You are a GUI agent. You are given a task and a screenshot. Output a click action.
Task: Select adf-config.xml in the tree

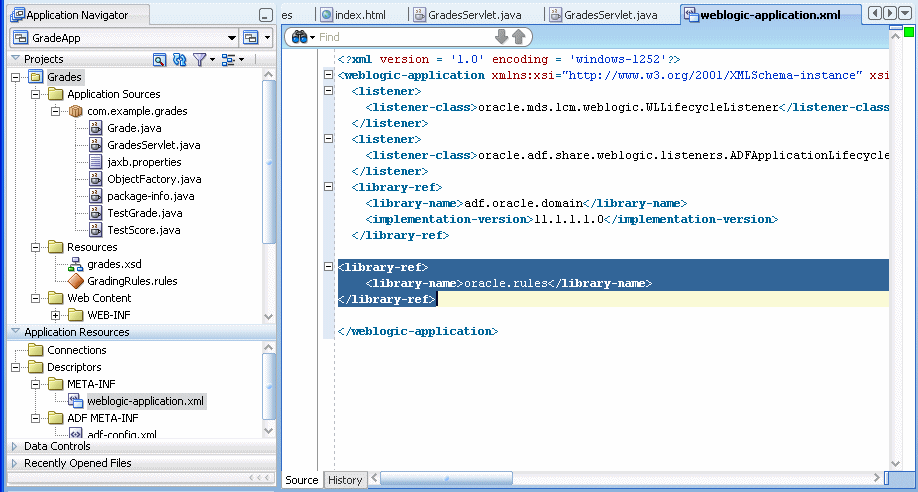(122, 435)
